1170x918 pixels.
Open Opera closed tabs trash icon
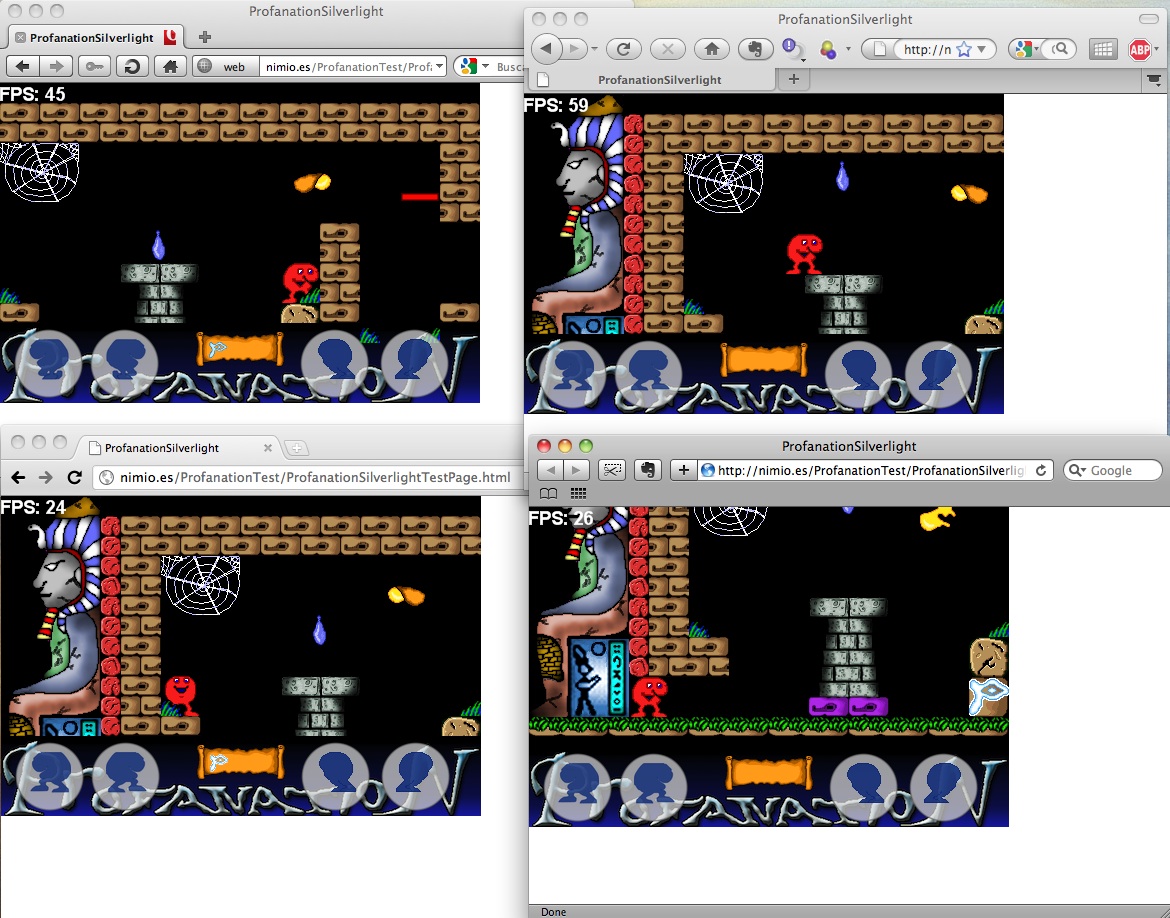[x=171, y=37]
